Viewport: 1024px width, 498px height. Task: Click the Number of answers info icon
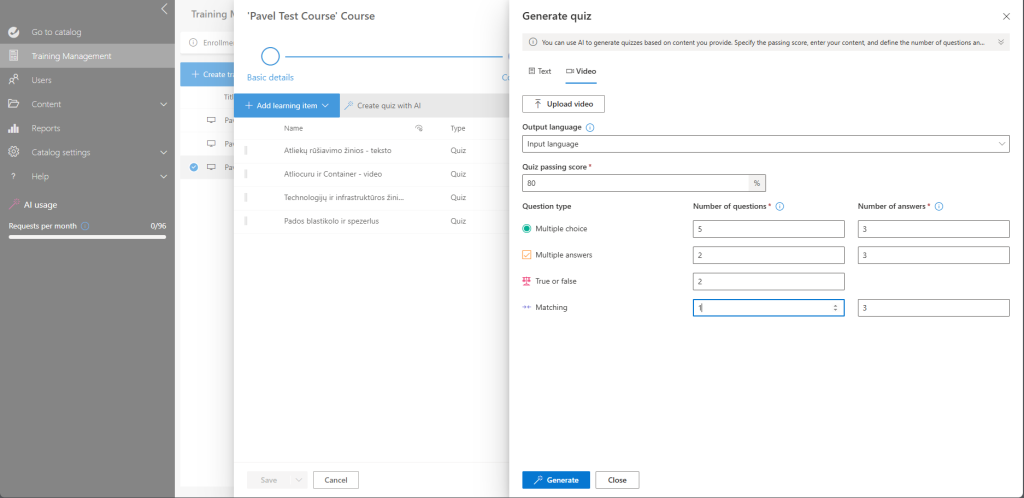(x=939, y=207)
